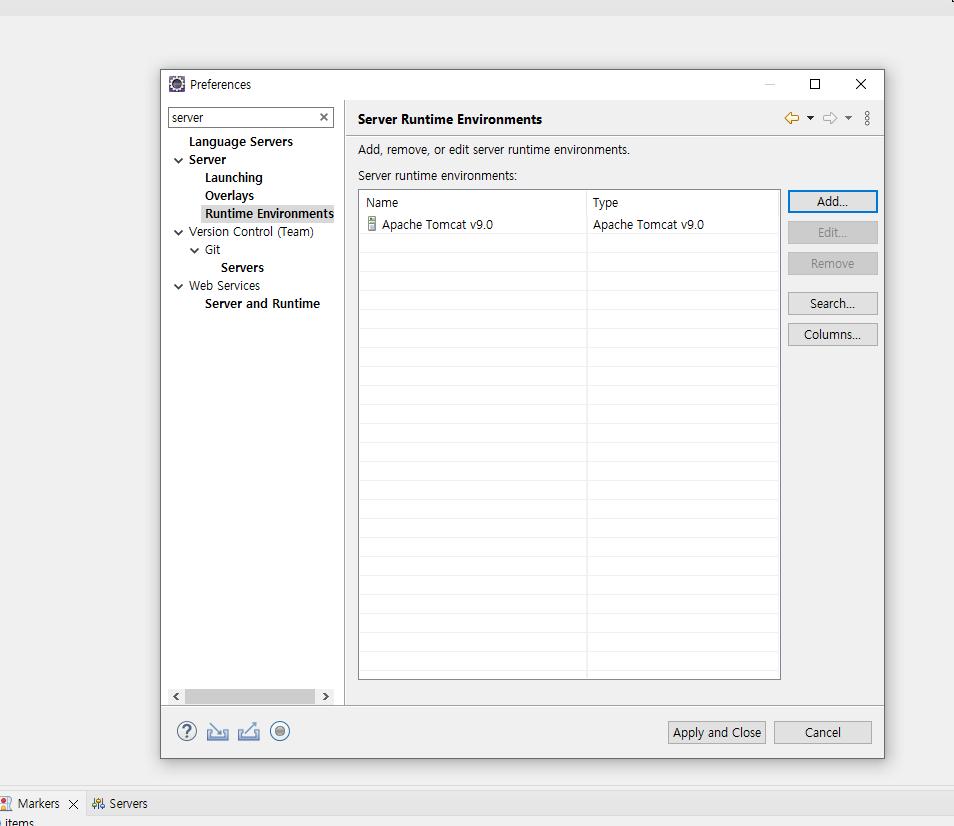954x826 pixels.
Task: Select Runtime Environments tree item
Action: (x=269, y=213)
